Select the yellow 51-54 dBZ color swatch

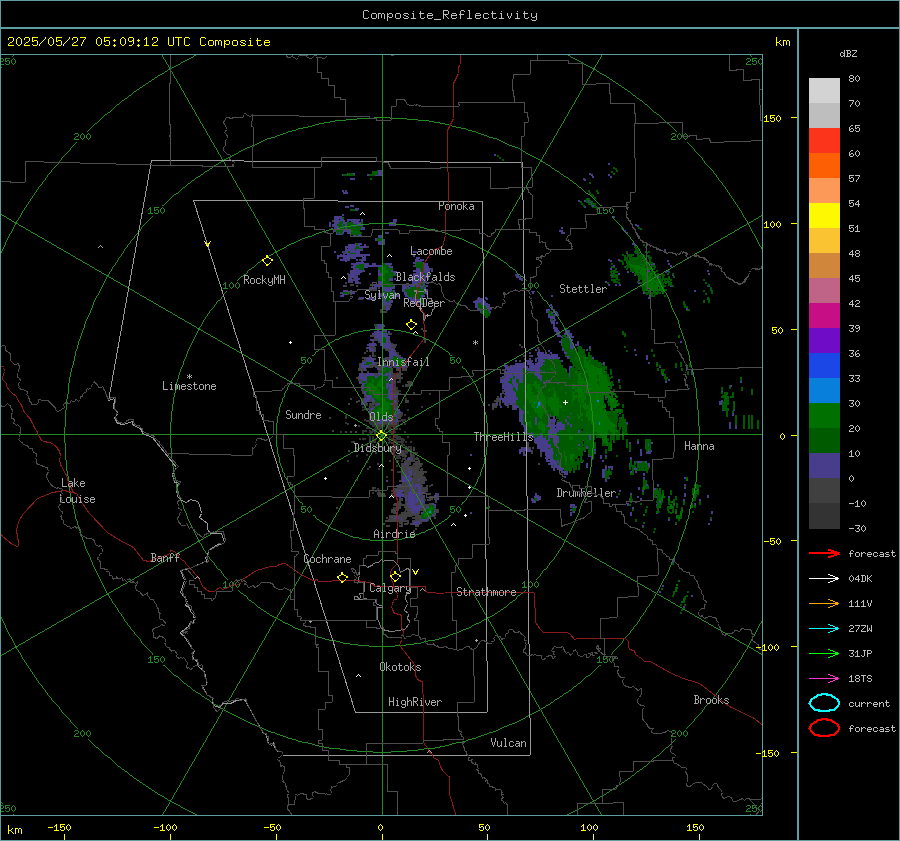[x=824, y=216]
